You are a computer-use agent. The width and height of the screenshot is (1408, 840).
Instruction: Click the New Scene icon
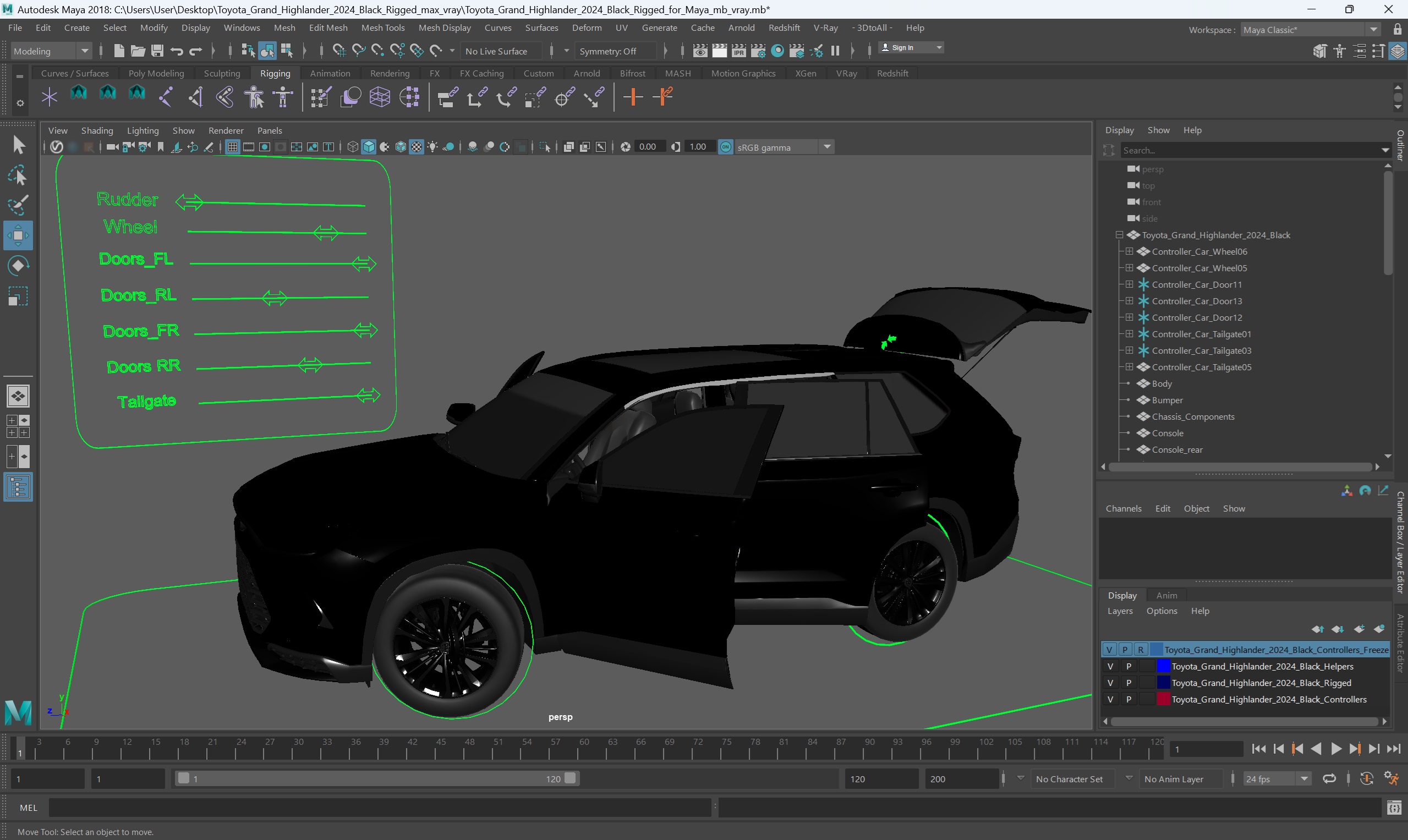119,51
